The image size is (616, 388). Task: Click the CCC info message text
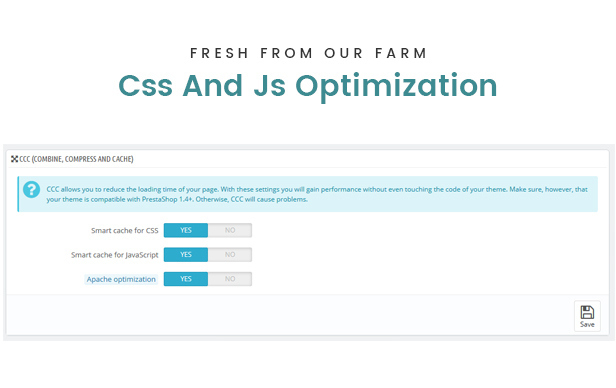click(x=317, y=194)
